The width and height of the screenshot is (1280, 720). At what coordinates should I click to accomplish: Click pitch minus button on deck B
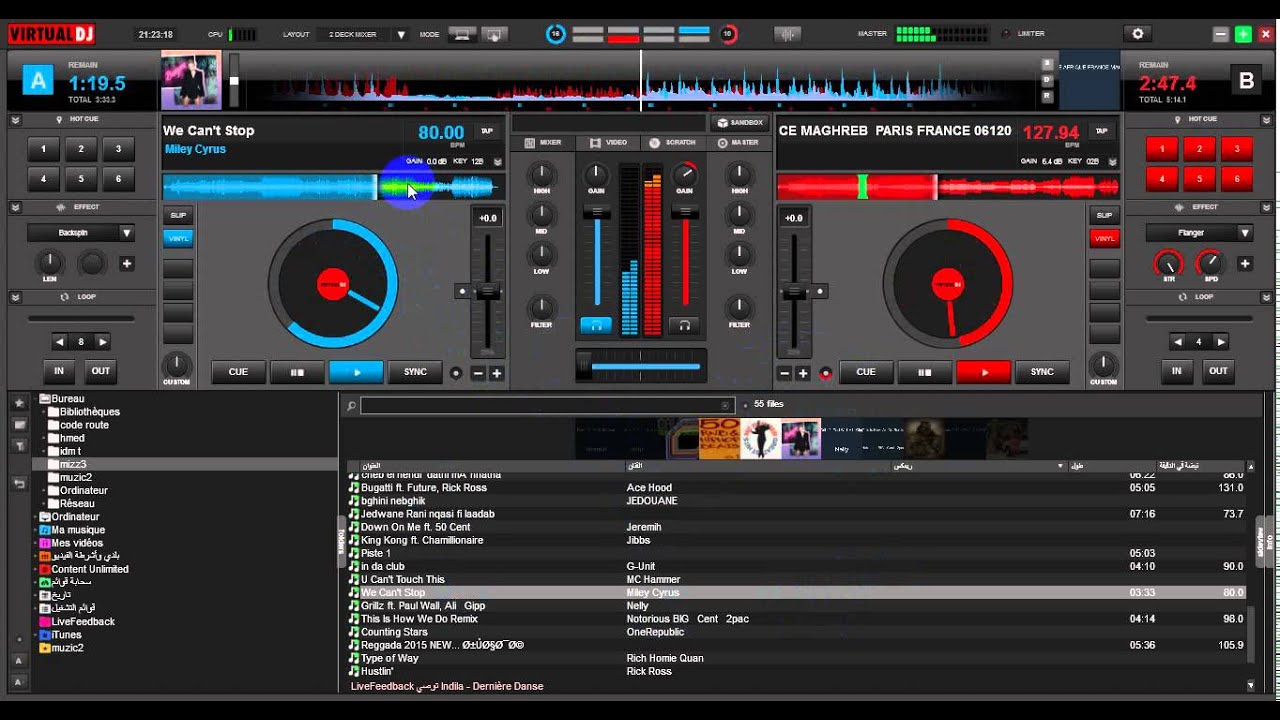click(785, 373)
